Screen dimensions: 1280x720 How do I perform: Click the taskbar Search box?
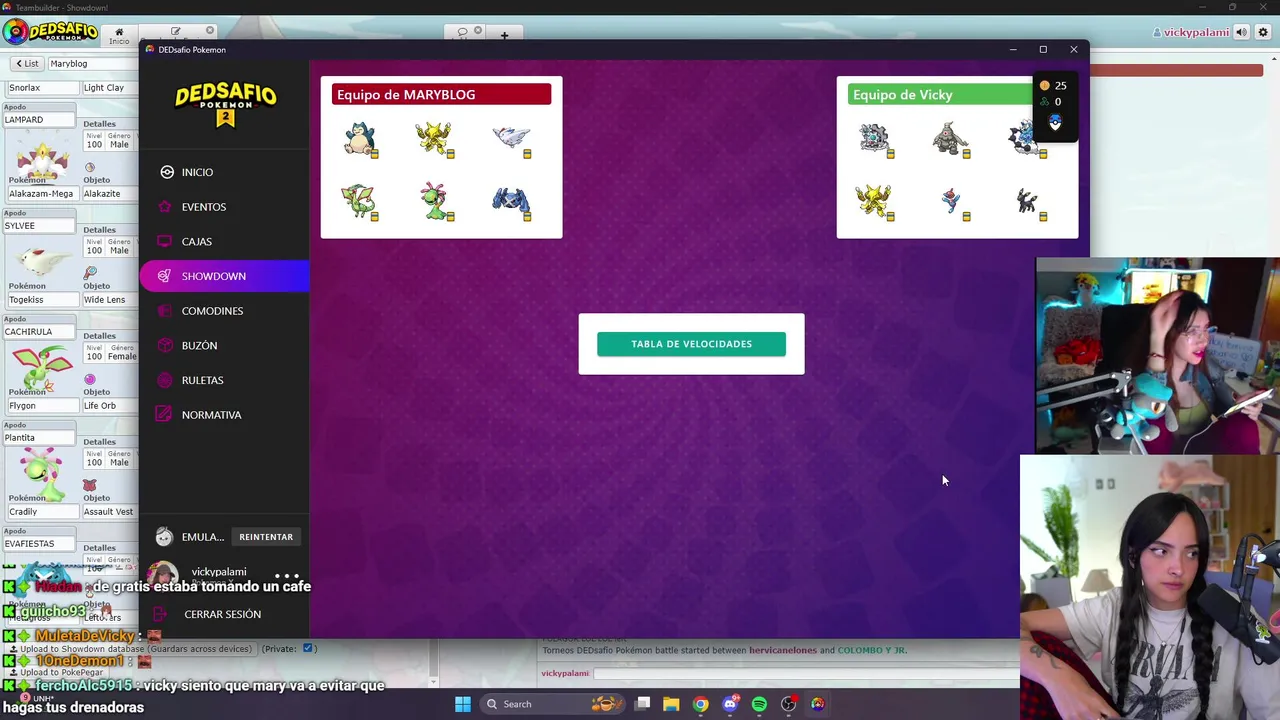pyautogui.click(x=552, y=704)
